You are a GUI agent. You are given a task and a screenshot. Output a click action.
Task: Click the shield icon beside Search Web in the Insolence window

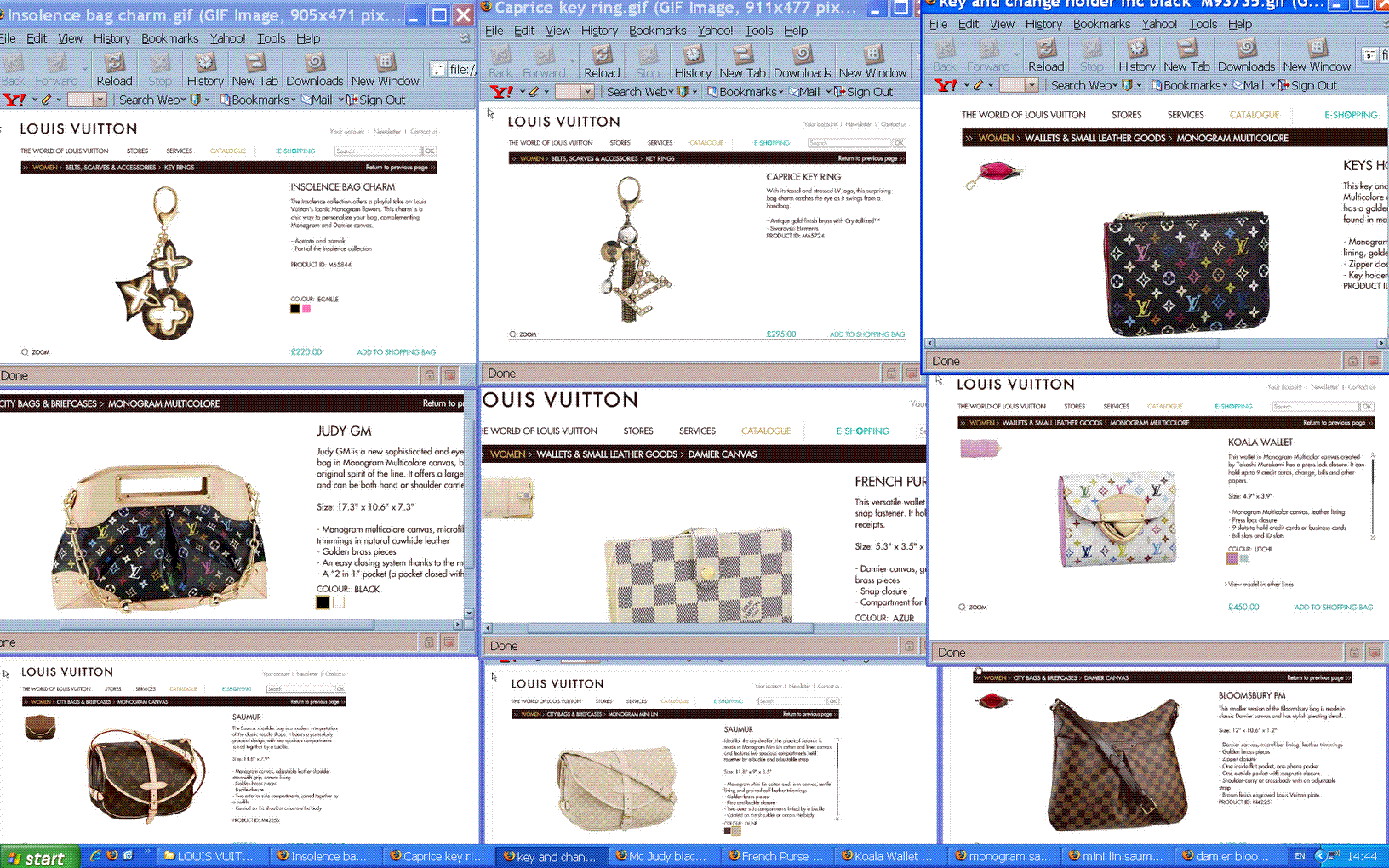[195, 100]
